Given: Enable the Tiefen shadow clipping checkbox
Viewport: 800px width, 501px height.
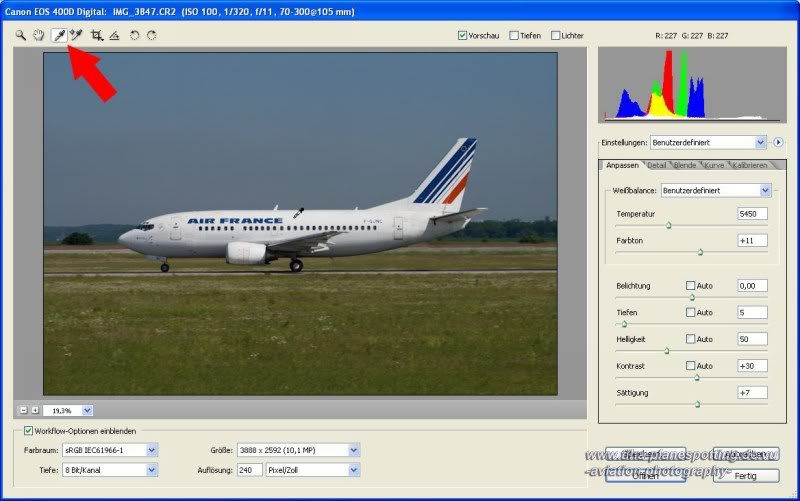Looking at the screenshot, I should click(x=514, y=35).
